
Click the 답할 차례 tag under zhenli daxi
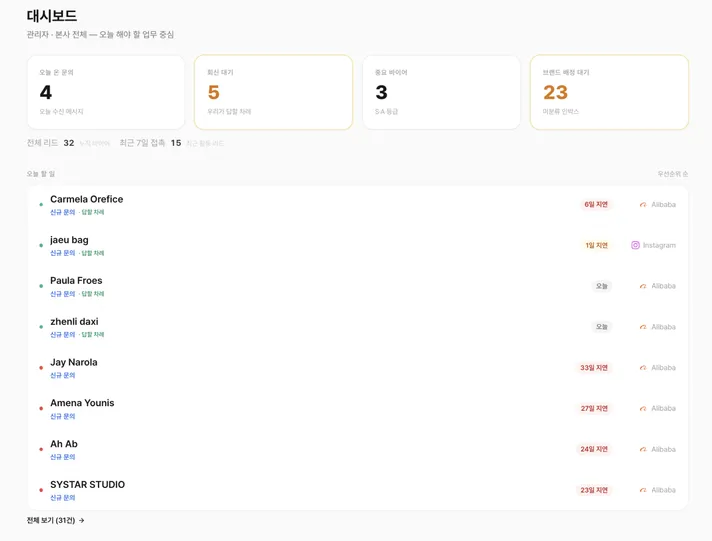pos(93,335)
